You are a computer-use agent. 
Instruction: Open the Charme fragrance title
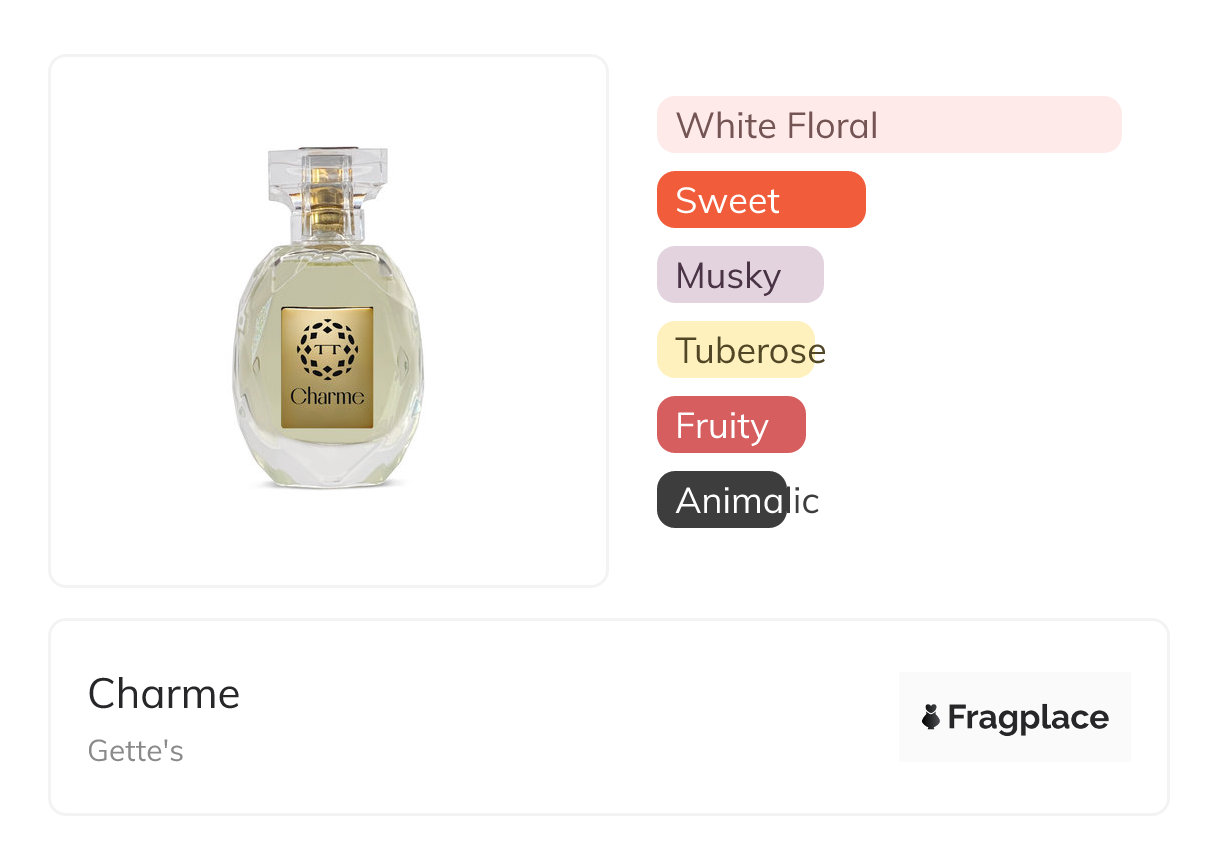pos(164,694)
